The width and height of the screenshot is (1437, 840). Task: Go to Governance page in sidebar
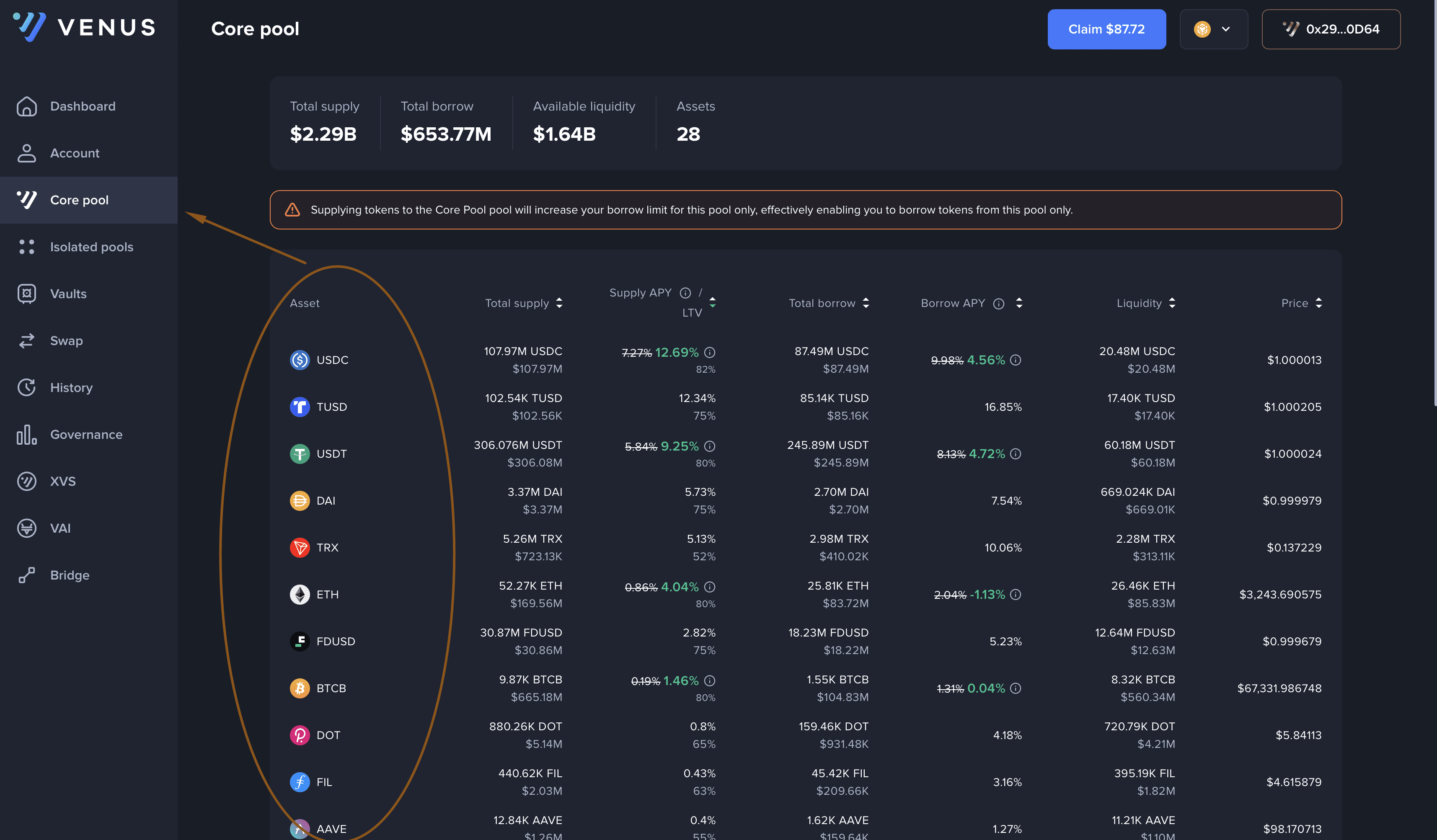click(x=86, y=434)
